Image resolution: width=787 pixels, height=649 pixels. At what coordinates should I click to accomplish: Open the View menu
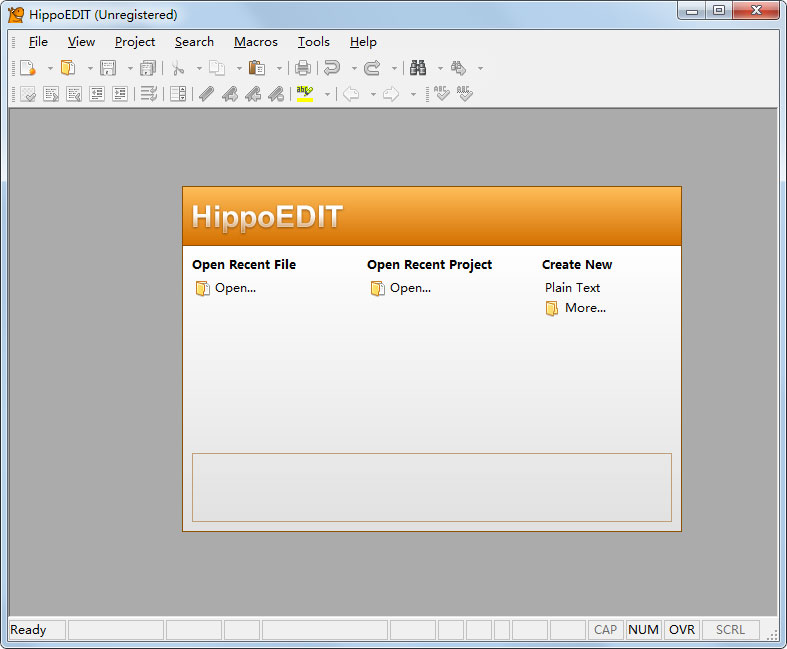81,42
